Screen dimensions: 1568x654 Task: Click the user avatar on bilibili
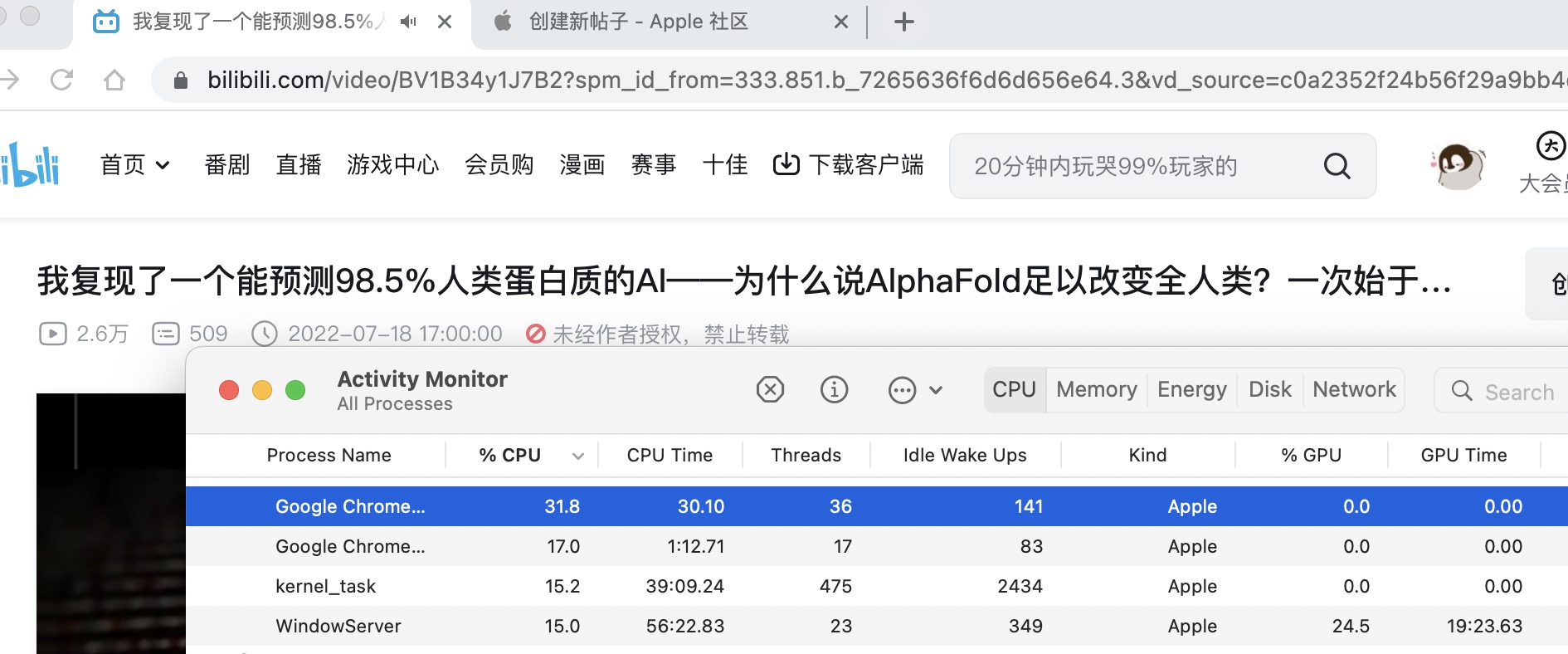(1458, 166)
